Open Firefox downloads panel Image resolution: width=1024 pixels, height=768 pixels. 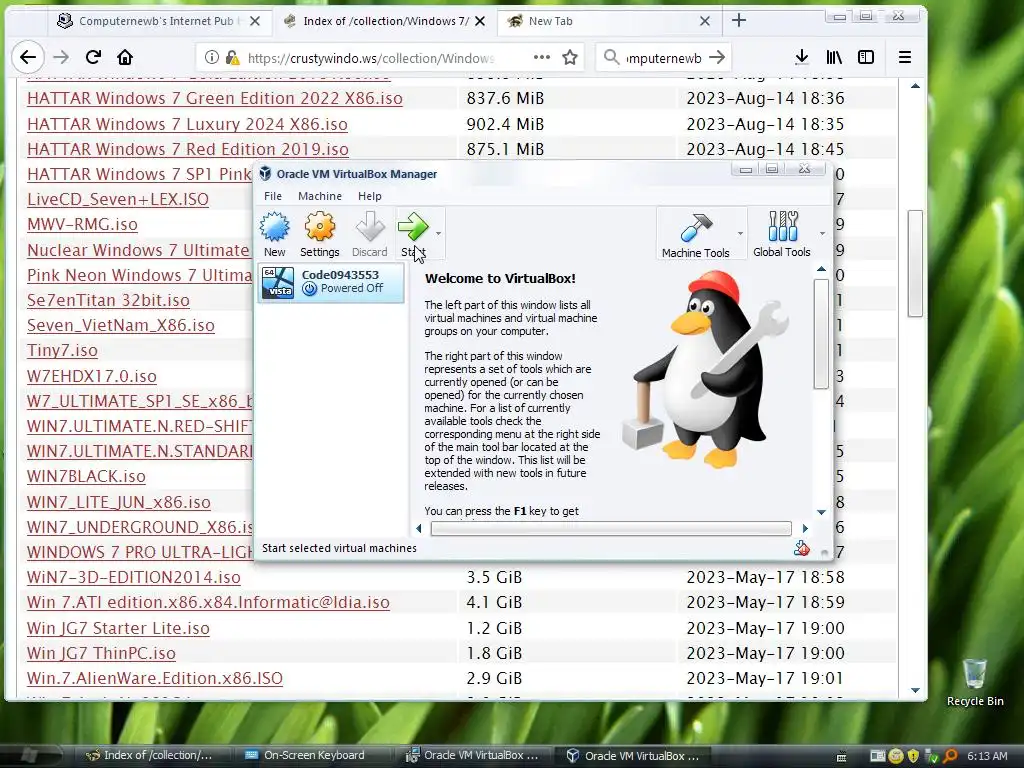coord(802,57)
